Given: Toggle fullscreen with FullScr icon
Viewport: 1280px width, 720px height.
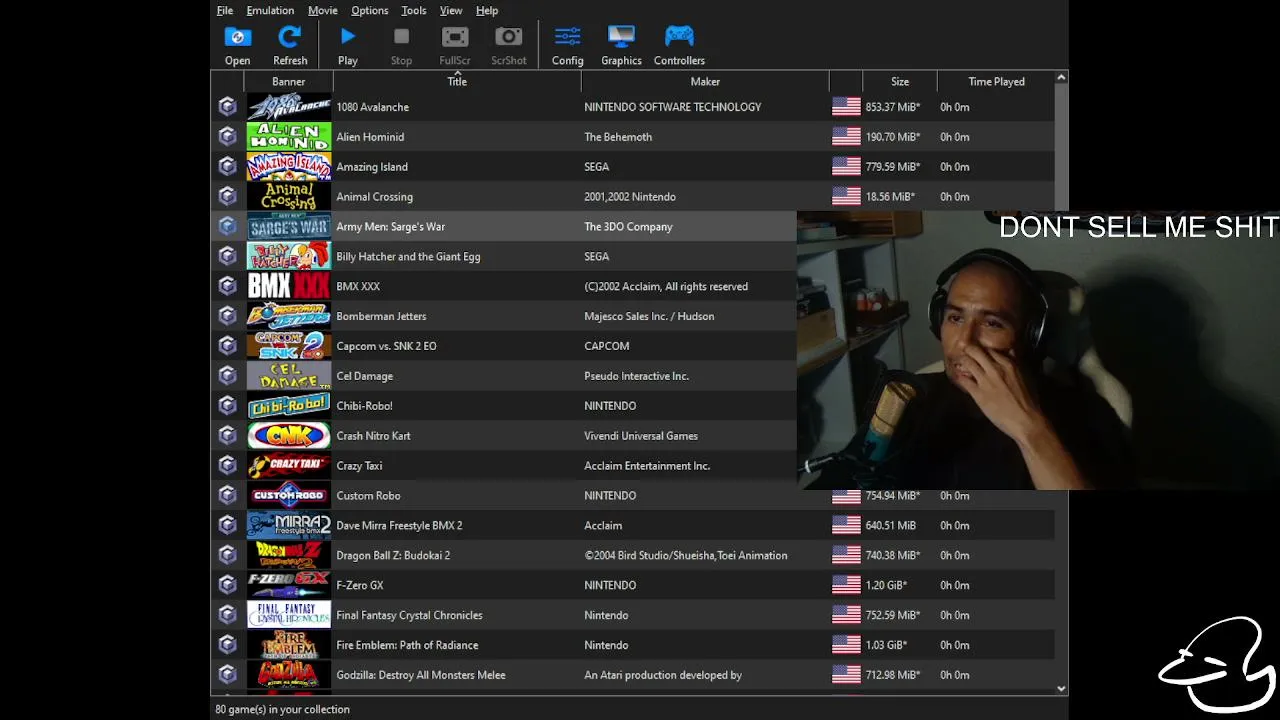Looking at the screenshot, I should [455, 46].
